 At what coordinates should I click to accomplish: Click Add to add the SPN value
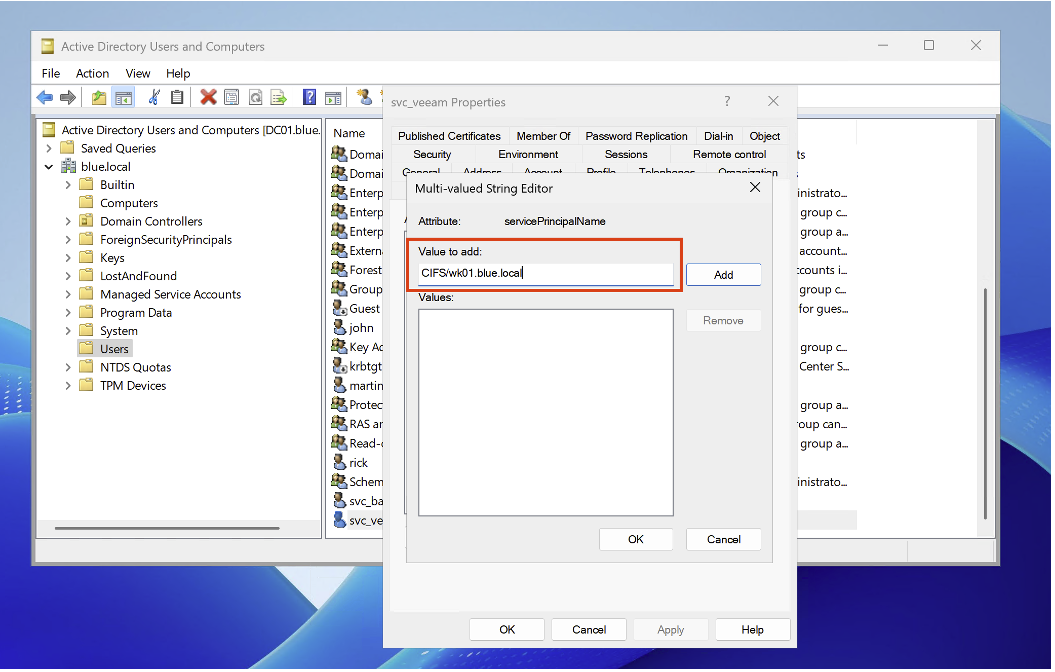click(x=723, y=275)
